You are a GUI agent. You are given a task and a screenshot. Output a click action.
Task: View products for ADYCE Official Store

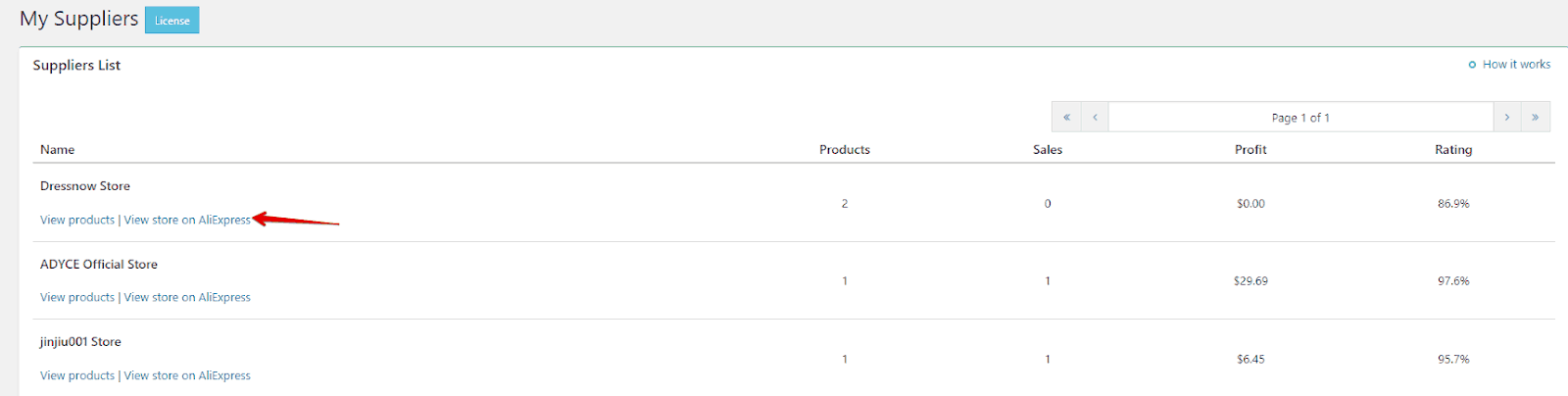click(x=77, y=297)
